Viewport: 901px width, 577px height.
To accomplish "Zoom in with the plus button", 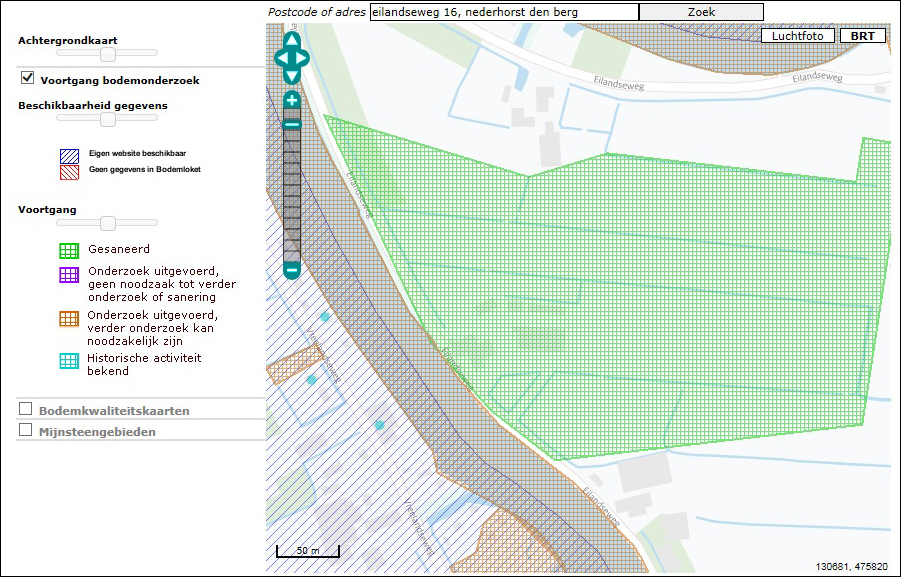I will [x=292, y=100].
